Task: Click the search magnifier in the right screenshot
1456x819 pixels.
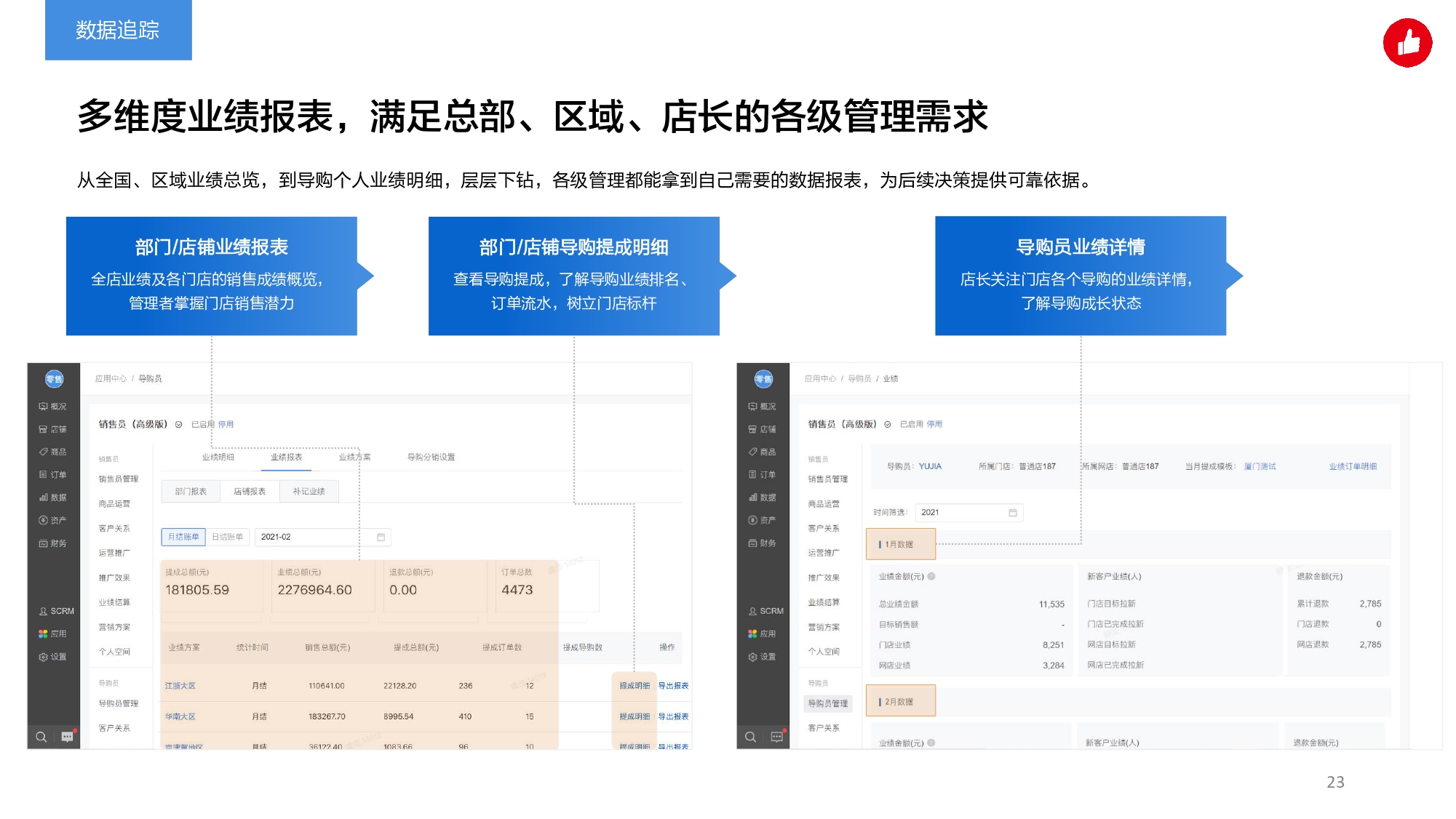Action: click(x=751, y=737)
